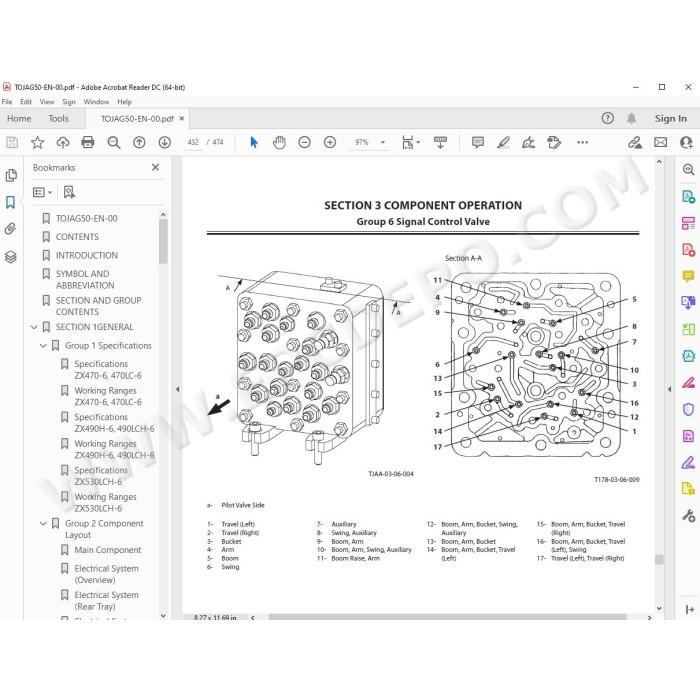700x700 pixels.
Task: Open the CONTENTS bookmark
Action: (x=77, y=237)
